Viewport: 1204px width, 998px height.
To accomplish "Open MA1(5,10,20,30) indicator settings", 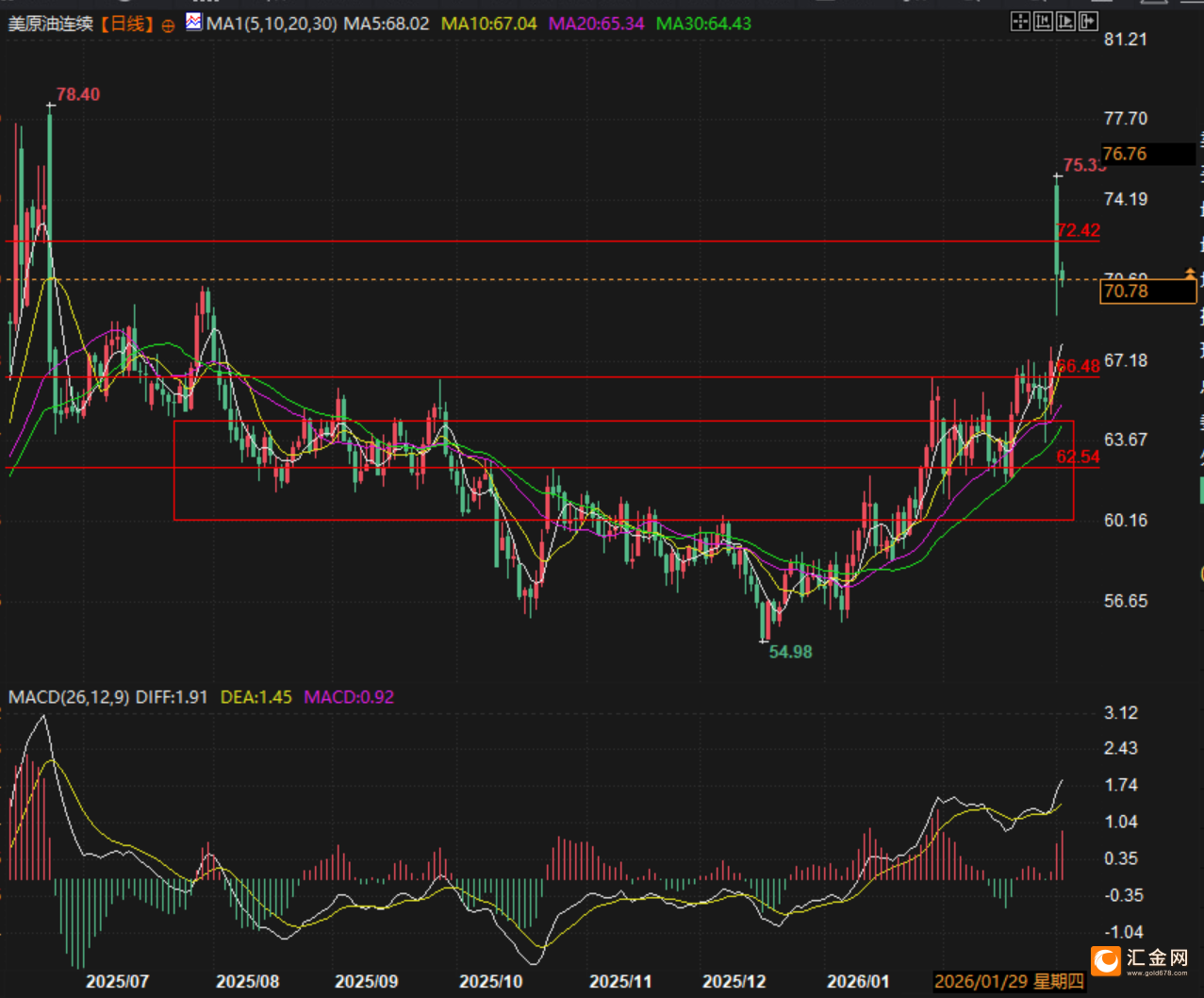I will 271,24.
